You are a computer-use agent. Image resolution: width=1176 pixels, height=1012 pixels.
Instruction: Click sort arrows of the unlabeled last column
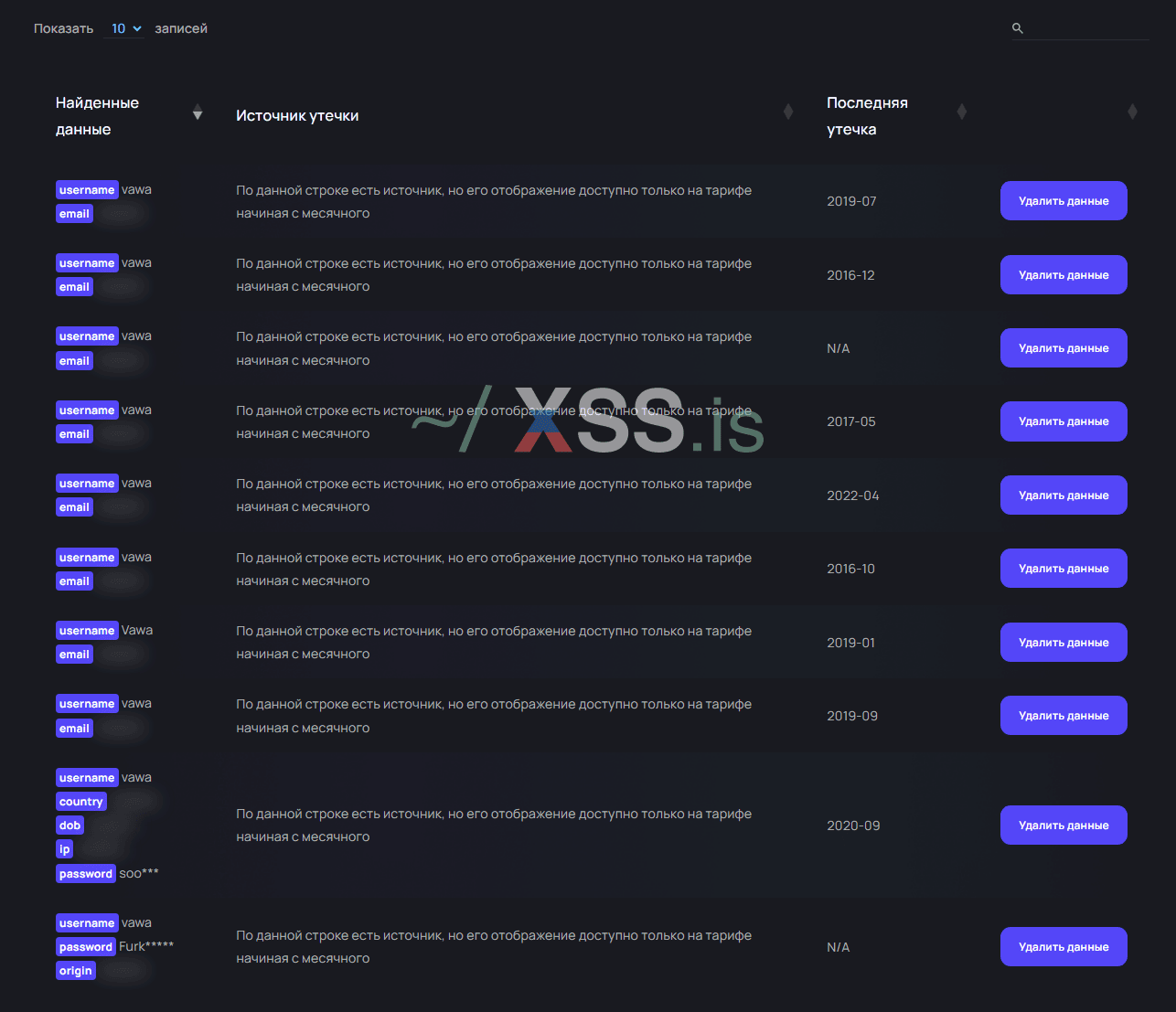(x=1132, y=112)
